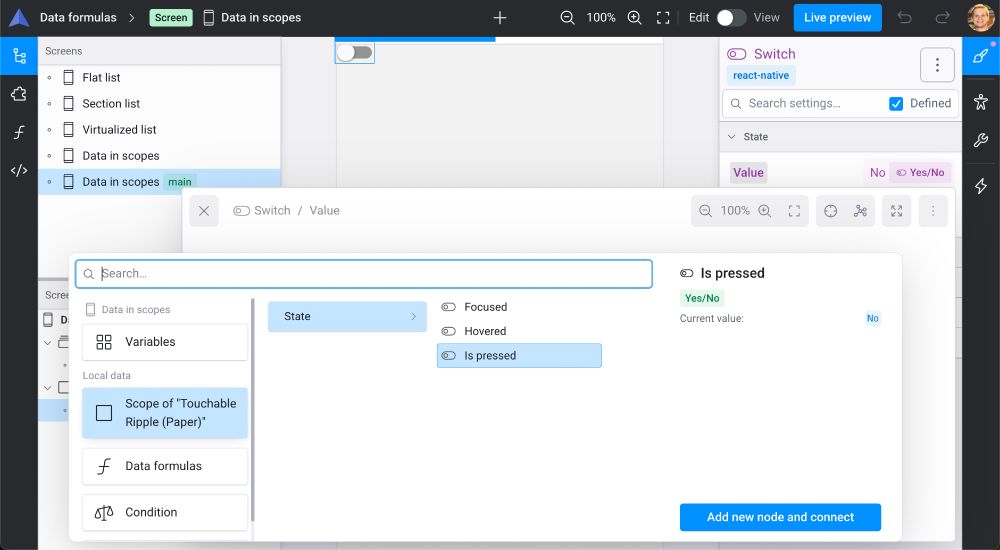Click the redo arrow

click(x=943, y=18)
